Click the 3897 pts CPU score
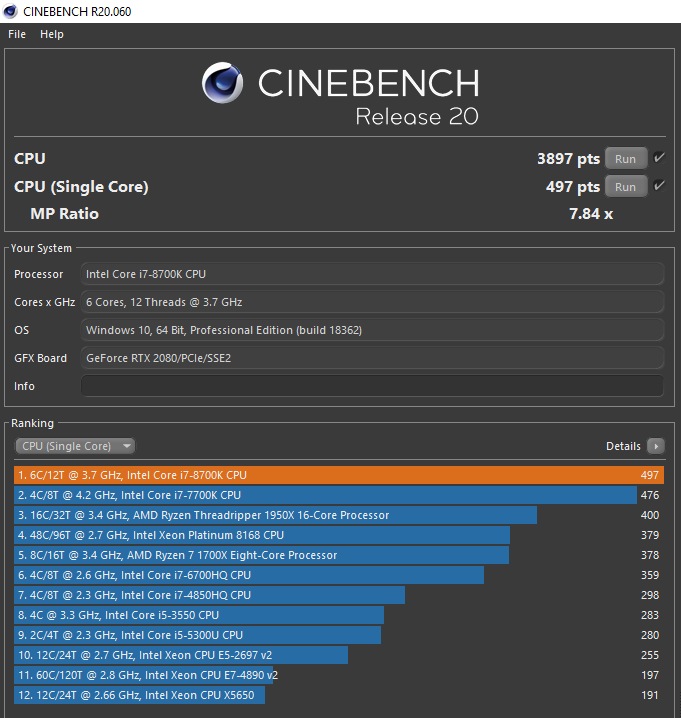The image size is (681, 718). click(568, 159)
